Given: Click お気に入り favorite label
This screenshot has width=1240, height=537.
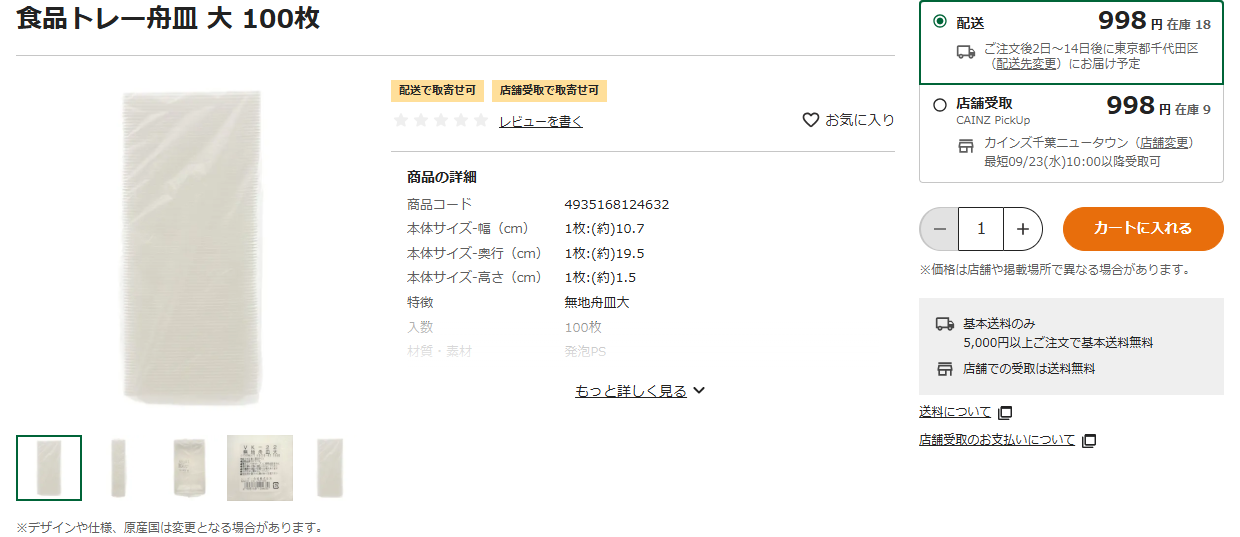Looking at the screenshot, I should pos(860,120).
